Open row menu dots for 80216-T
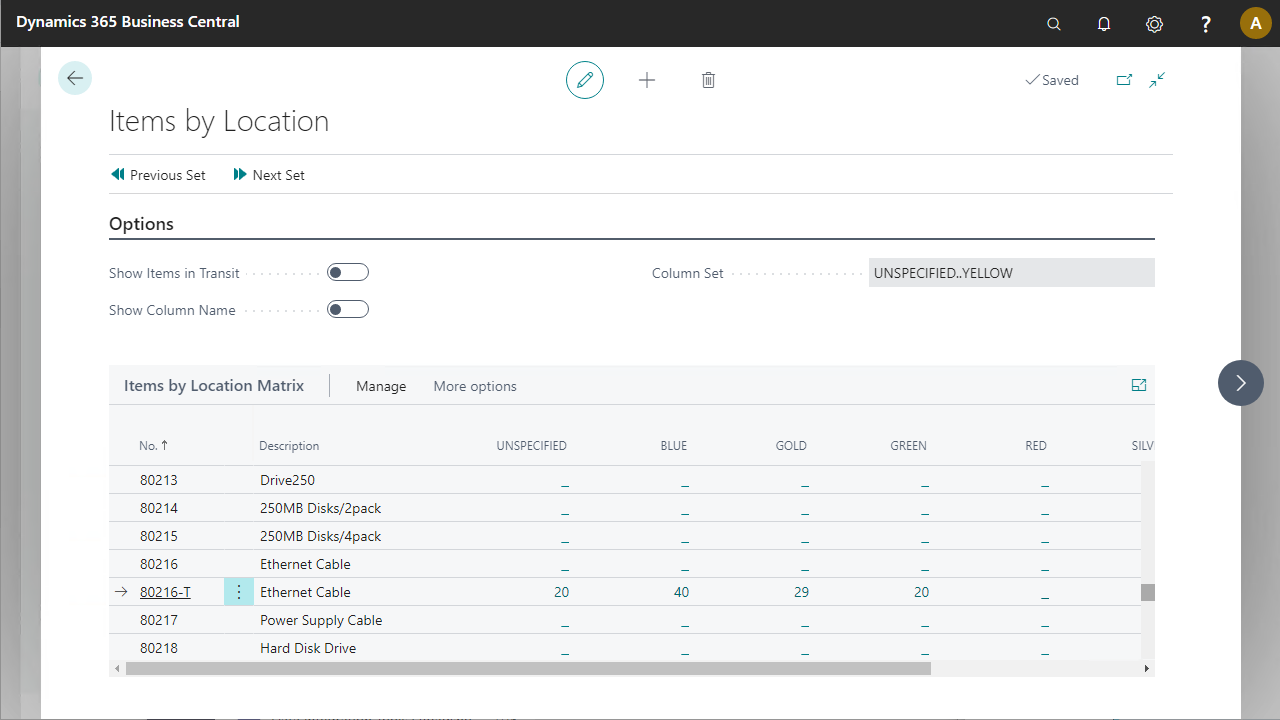Screen dimensions: 1280x720 click(238, 592)
